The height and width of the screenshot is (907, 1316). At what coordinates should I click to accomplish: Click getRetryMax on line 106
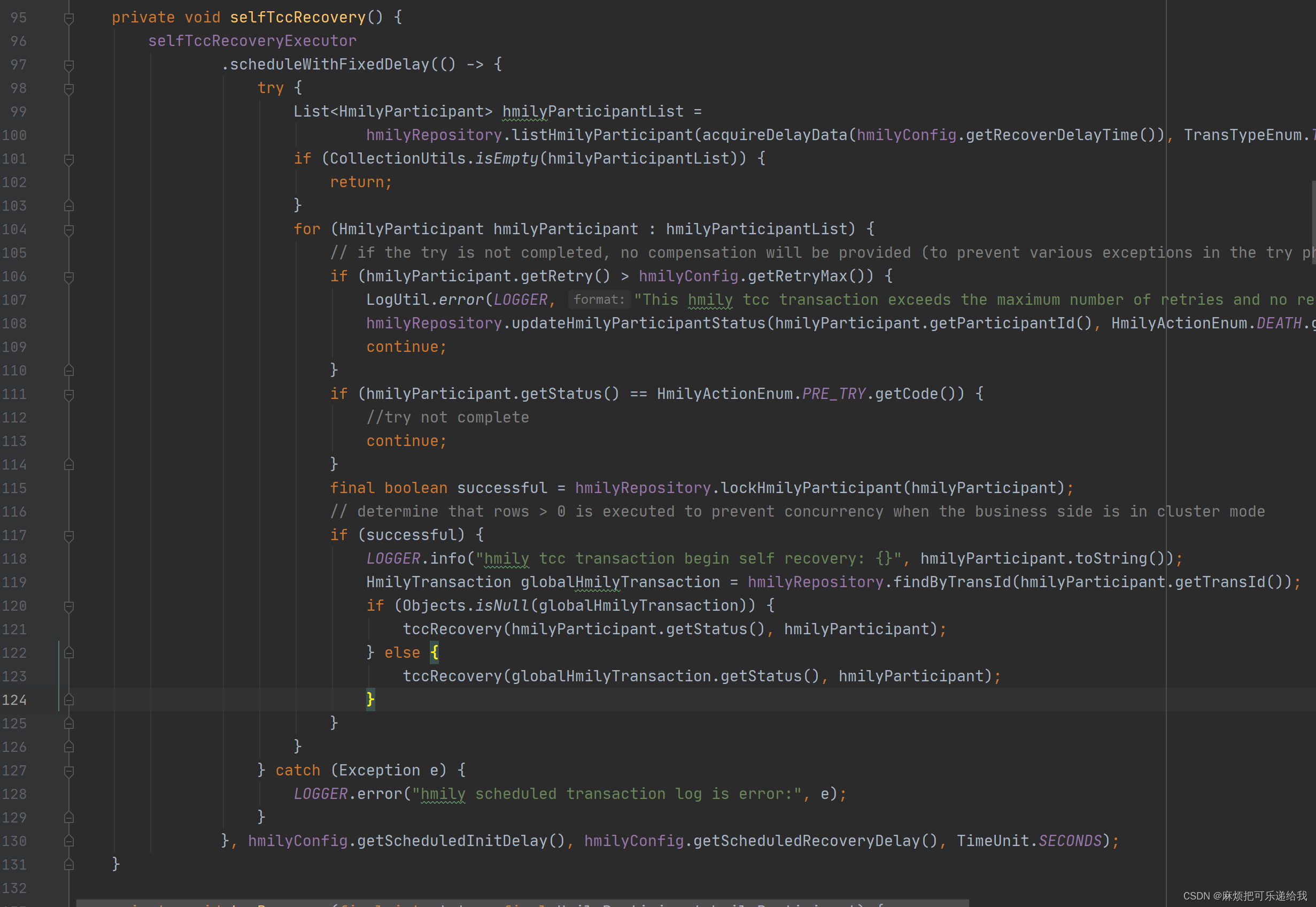tap(798, 276)
